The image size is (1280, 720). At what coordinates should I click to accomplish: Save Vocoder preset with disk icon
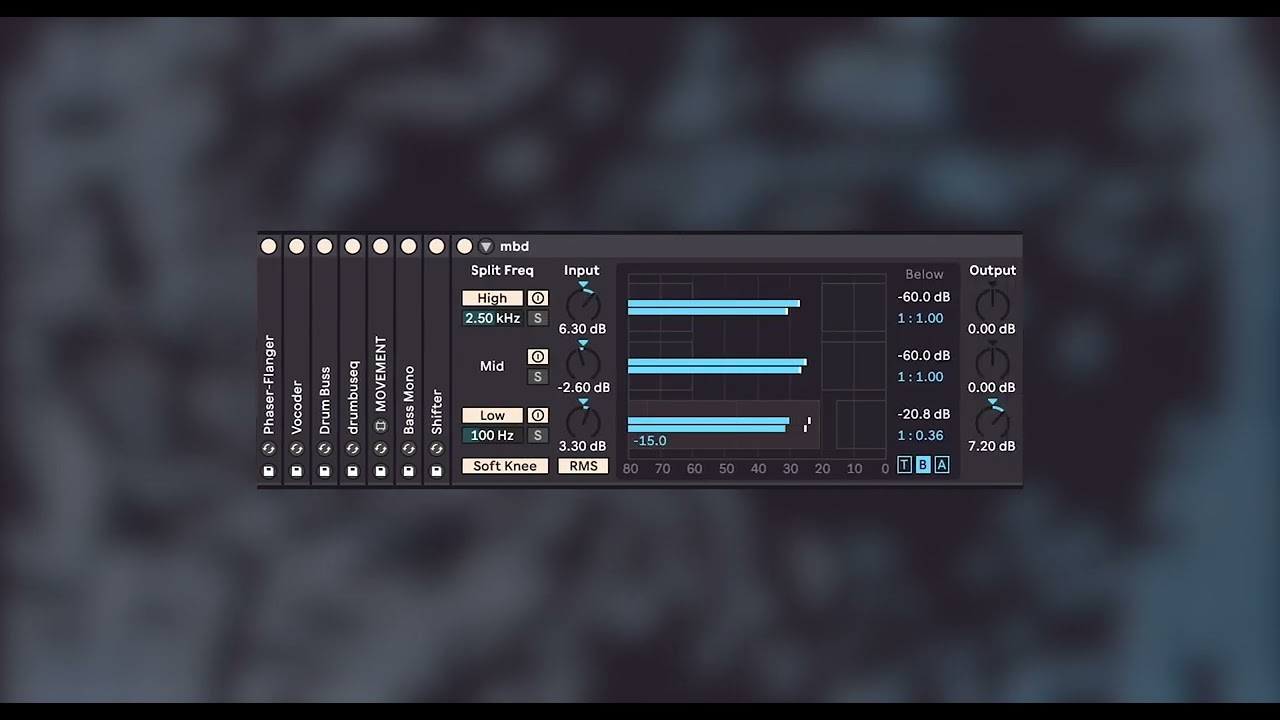pyautogui.click(x=296, y=471)
